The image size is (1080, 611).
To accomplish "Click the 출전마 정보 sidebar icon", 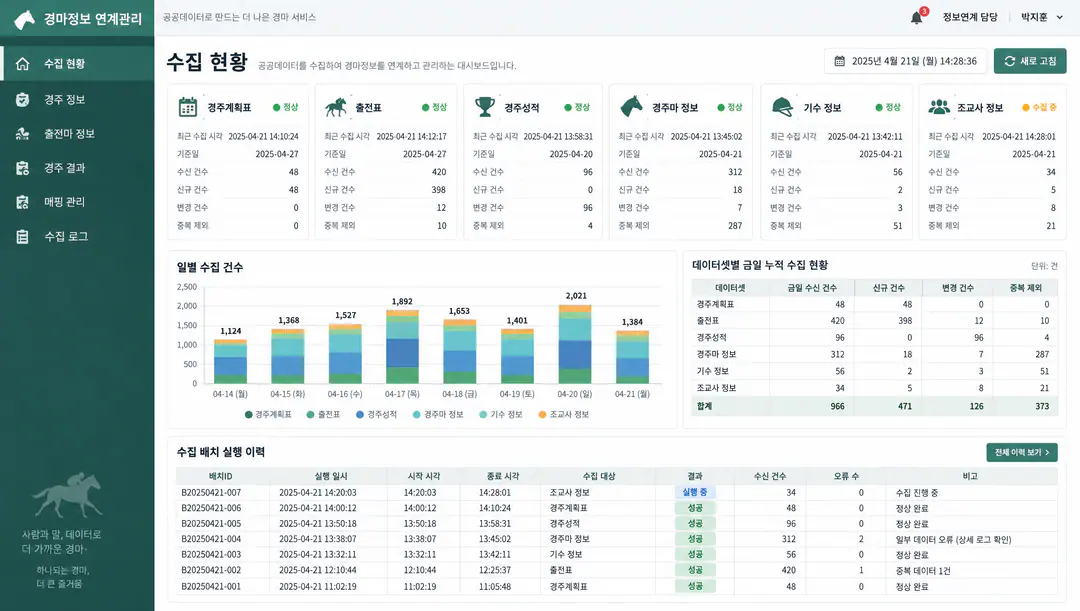I will pos(23,134).
